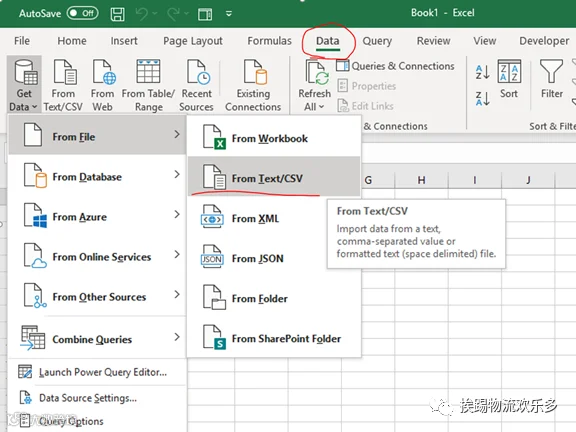The width and height of the screenshot is (576, 432).
Task: Click the Properties button
Action: click(x=366, y=86)
